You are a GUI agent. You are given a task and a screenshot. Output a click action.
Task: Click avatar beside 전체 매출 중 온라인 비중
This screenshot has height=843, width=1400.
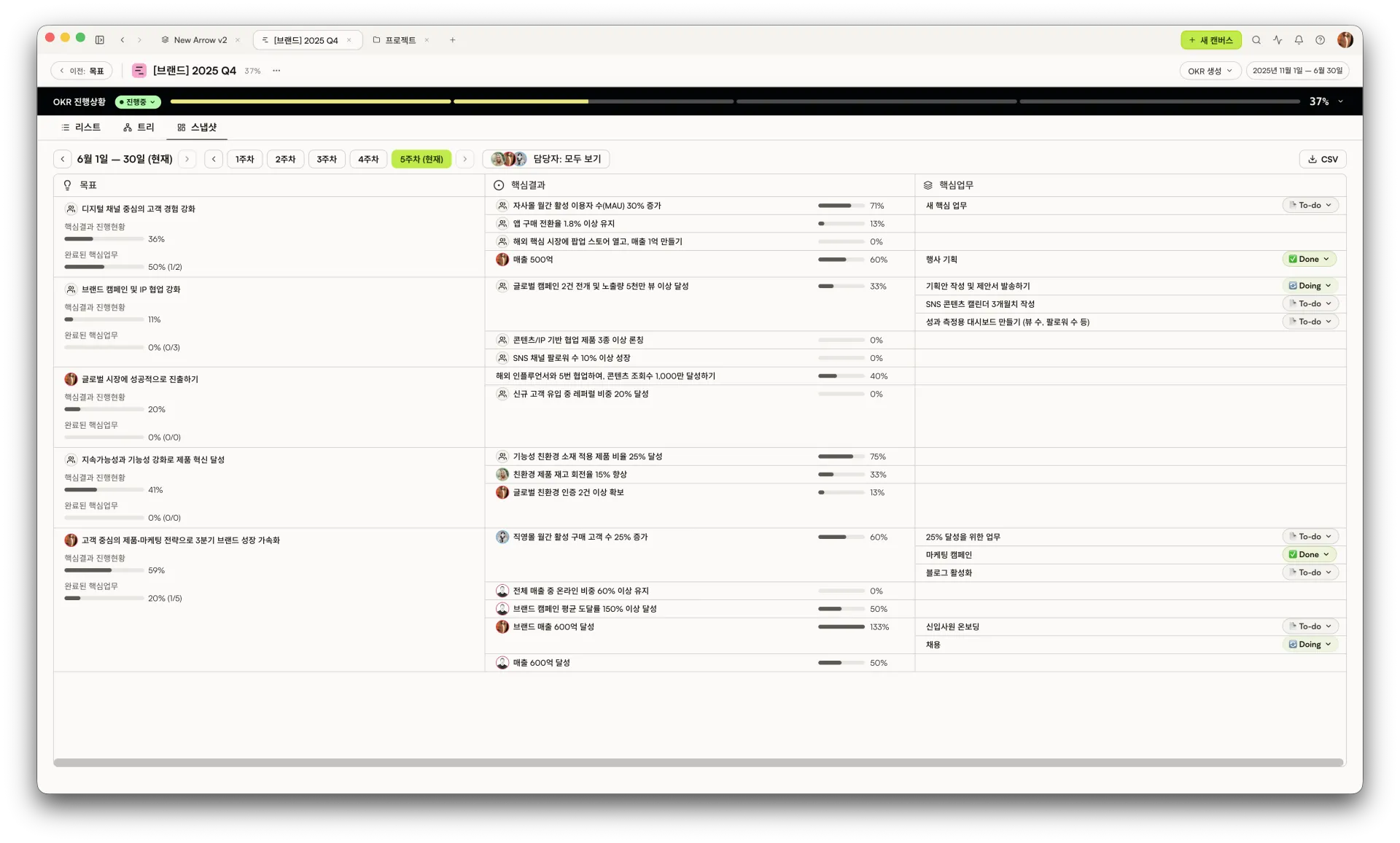point(502,591)
